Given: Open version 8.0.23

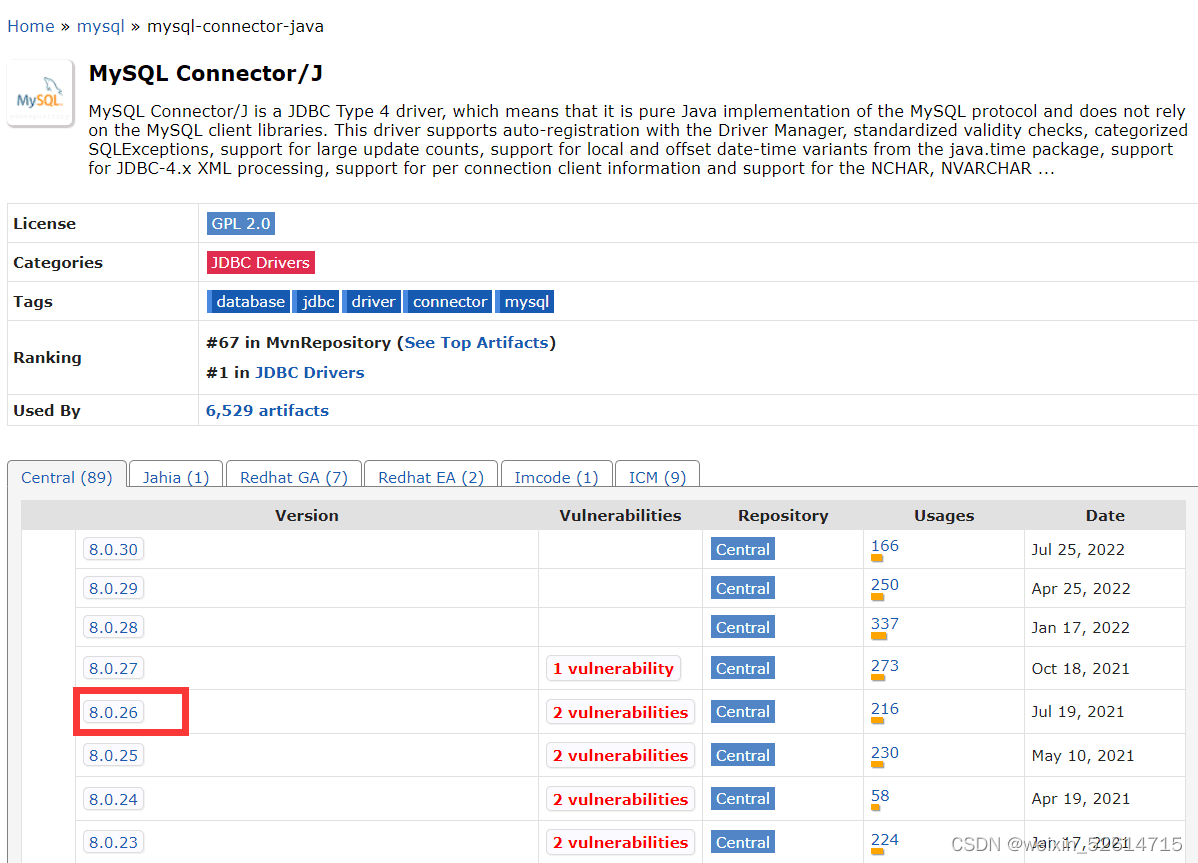Looking at the screenshot, I should (113, 842).
